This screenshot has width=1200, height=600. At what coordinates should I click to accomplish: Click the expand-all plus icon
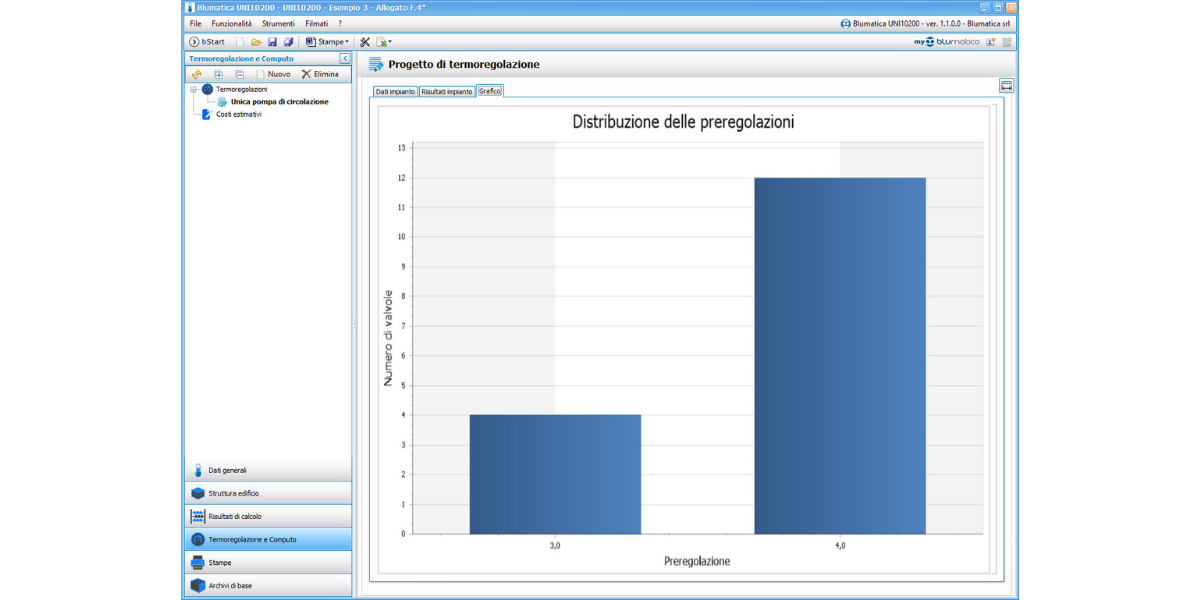[x=218, y=74]
